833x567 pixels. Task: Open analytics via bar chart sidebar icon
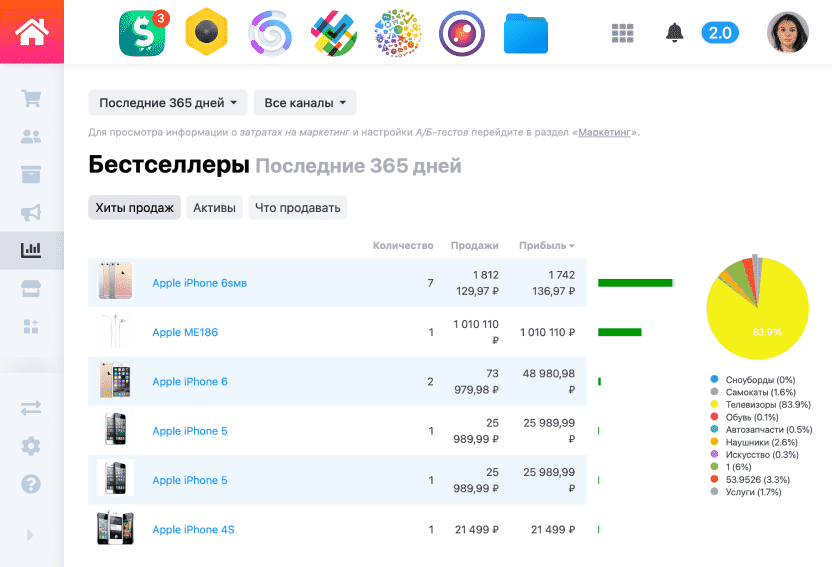(31, 249)
